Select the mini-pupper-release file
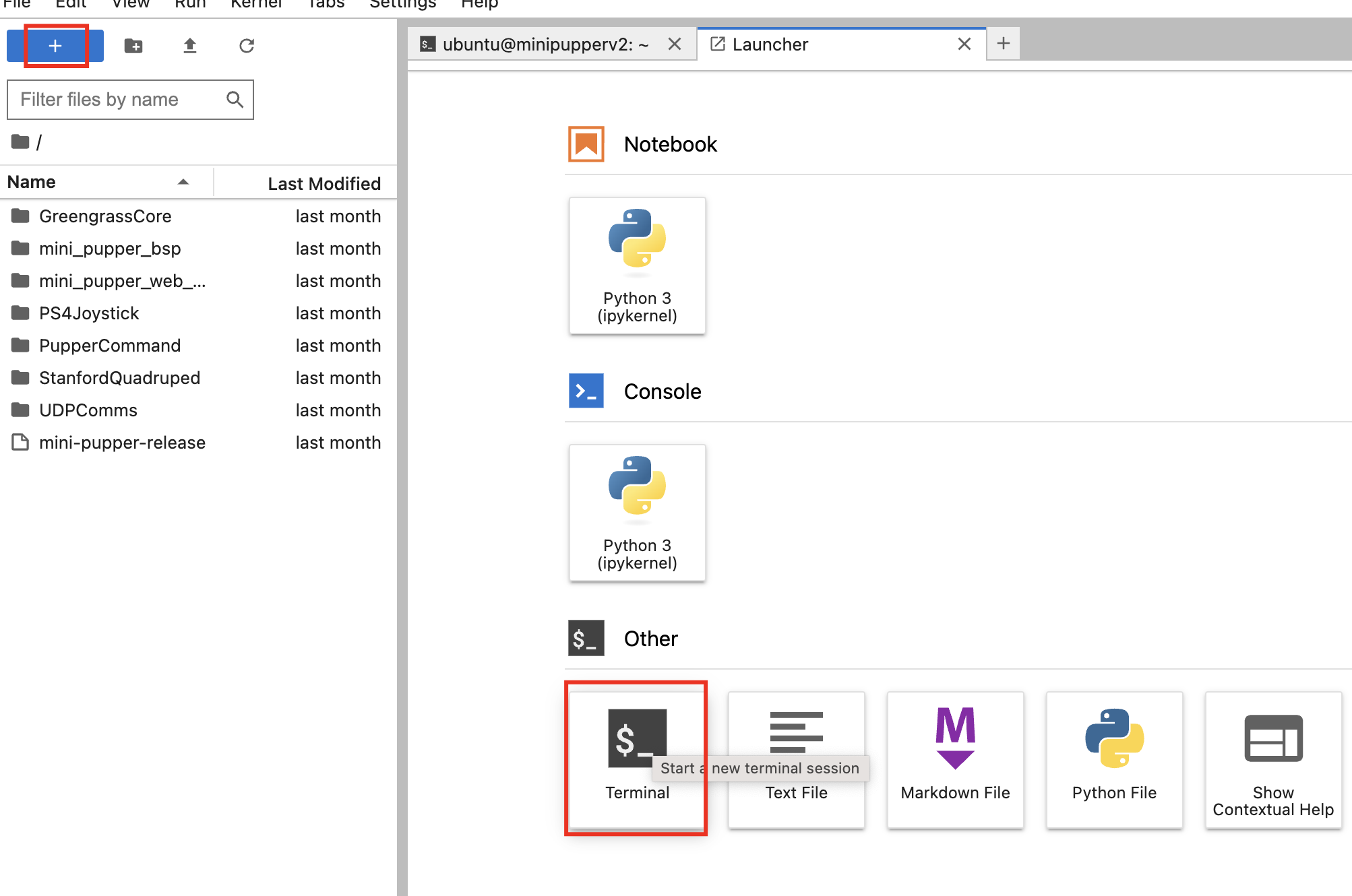The height and width of the screenshot is (896, 1352). click(x=122, y=443)
